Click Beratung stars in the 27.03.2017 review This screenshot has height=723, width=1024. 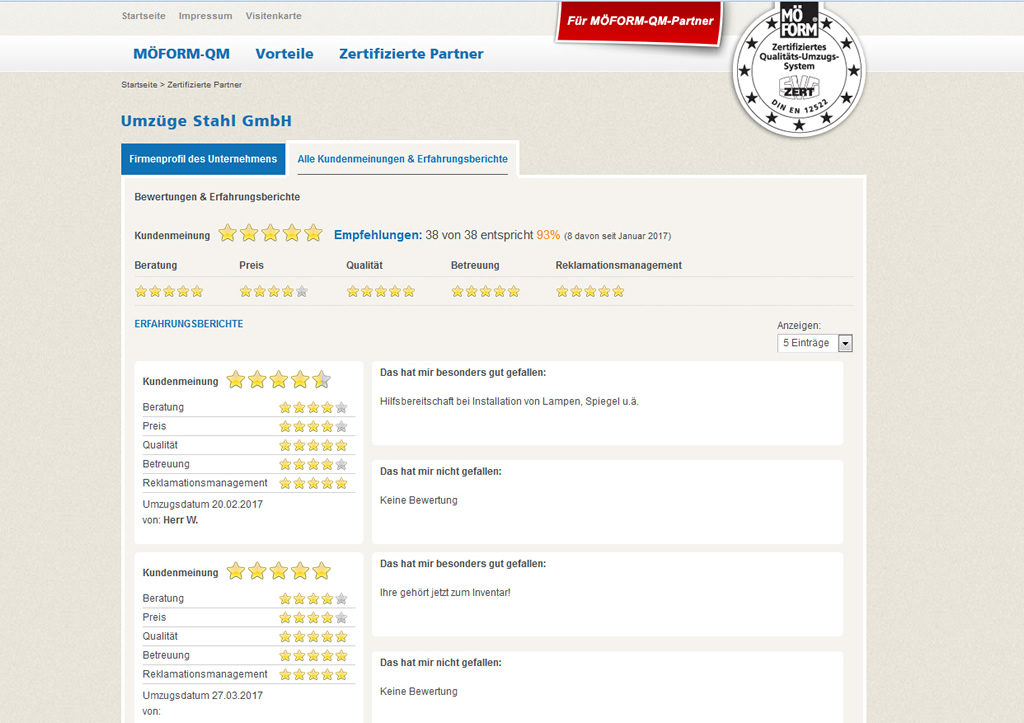pyautogui.click(x=313, y=598)
